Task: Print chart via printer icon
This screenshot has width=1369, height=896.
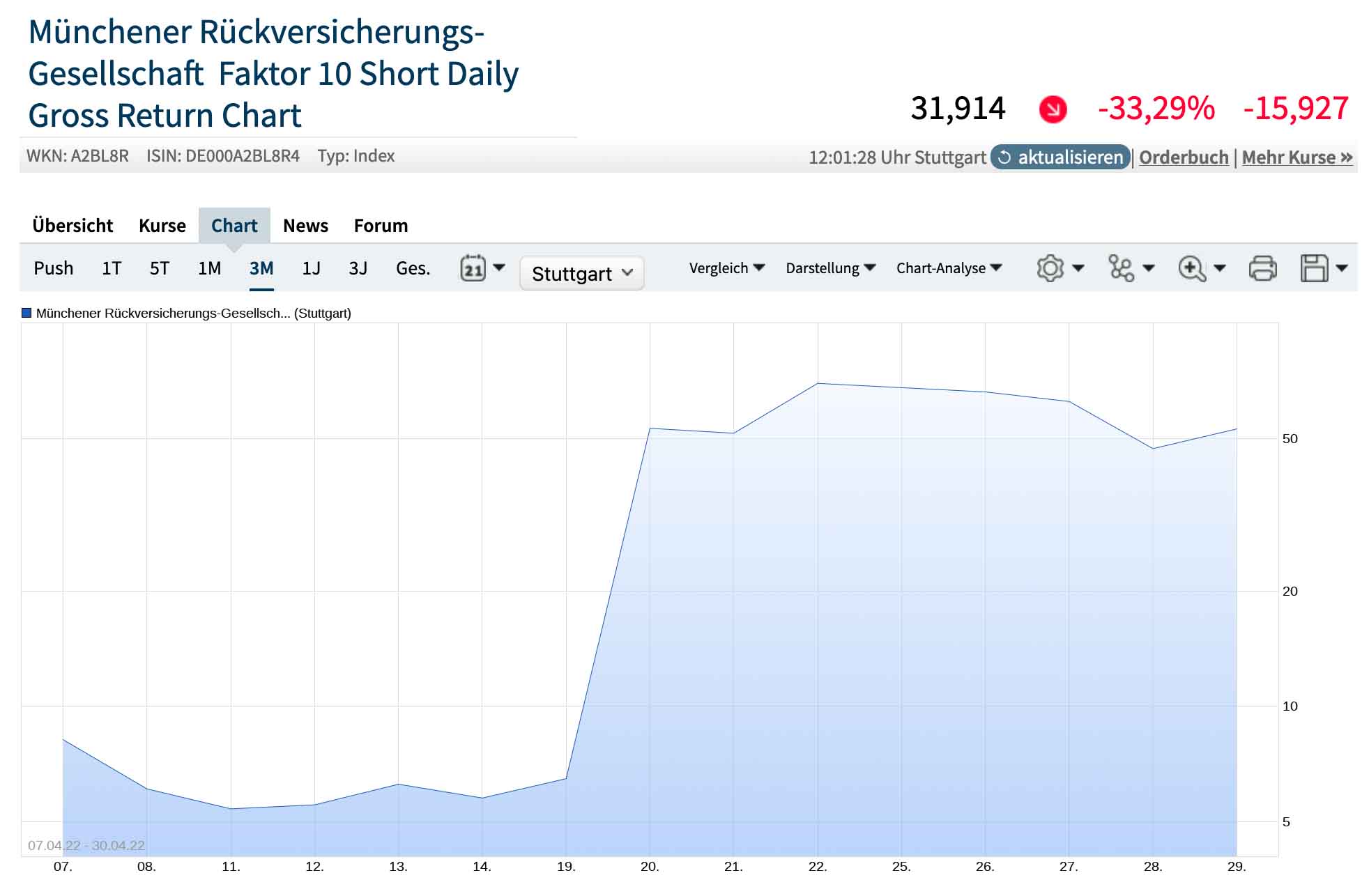Action: click(x=1262, y=268)
